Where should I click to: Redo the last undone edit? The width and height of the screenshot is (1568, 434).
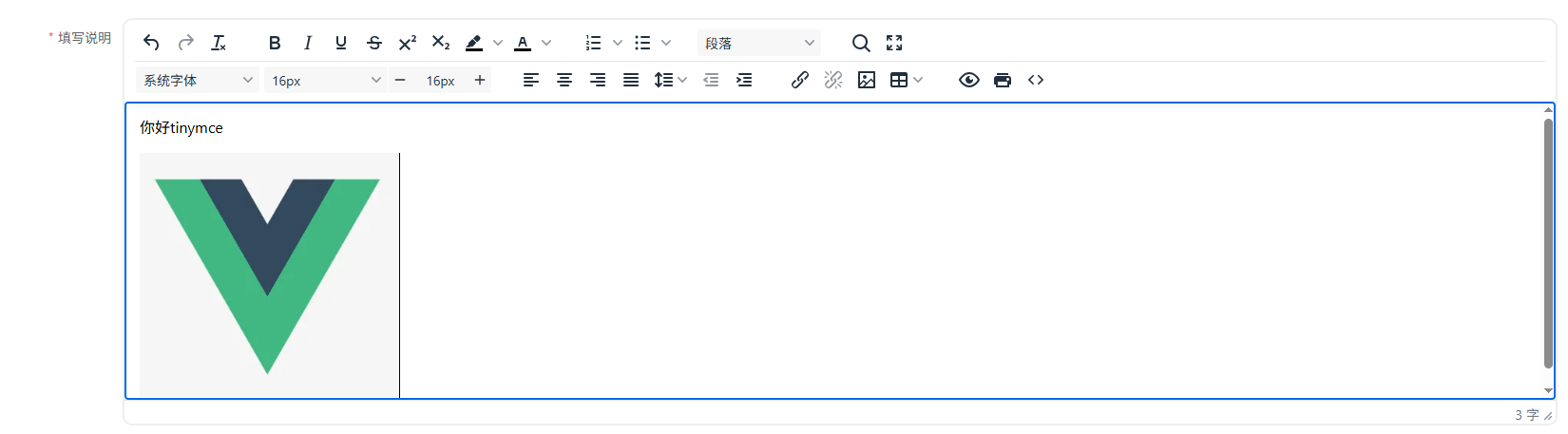click(x=185, y=43)
